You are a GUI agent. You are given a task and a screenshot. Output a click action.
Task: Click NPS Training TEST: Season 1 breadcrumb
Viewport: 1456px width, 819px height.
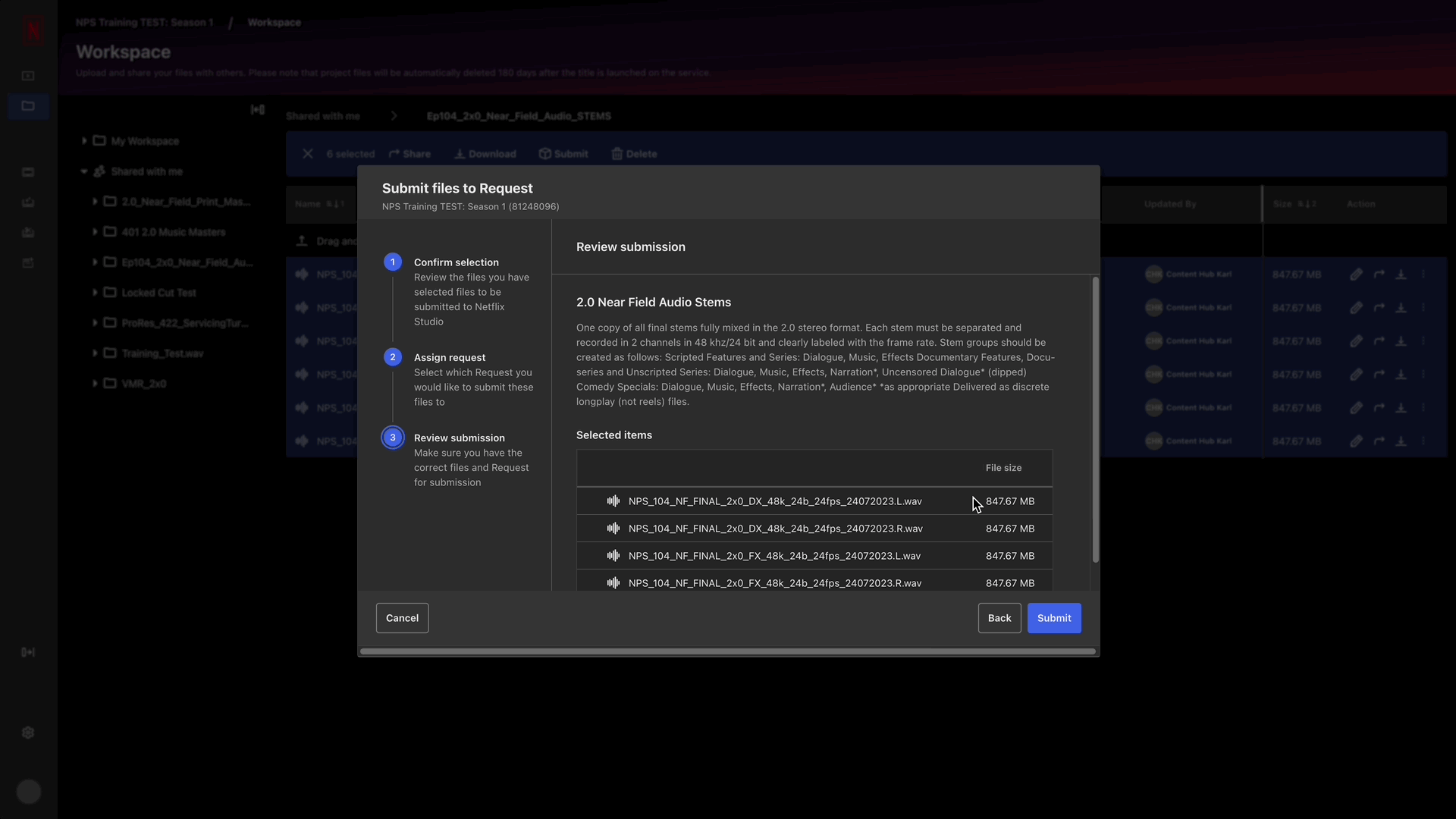click(144, 23)
